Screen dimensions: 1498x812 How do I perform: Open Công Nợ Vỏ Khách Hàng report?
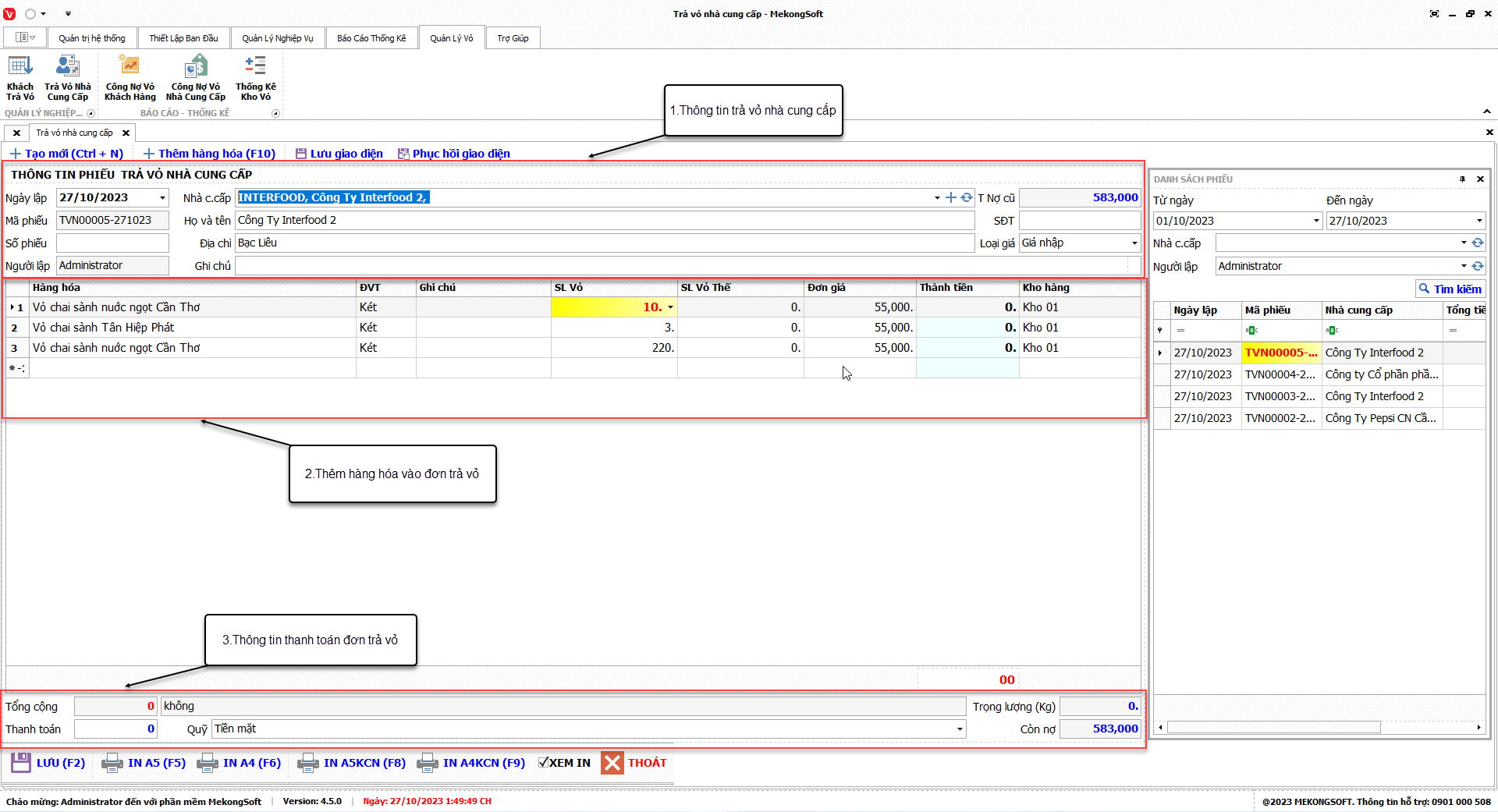tap(130, 67)
